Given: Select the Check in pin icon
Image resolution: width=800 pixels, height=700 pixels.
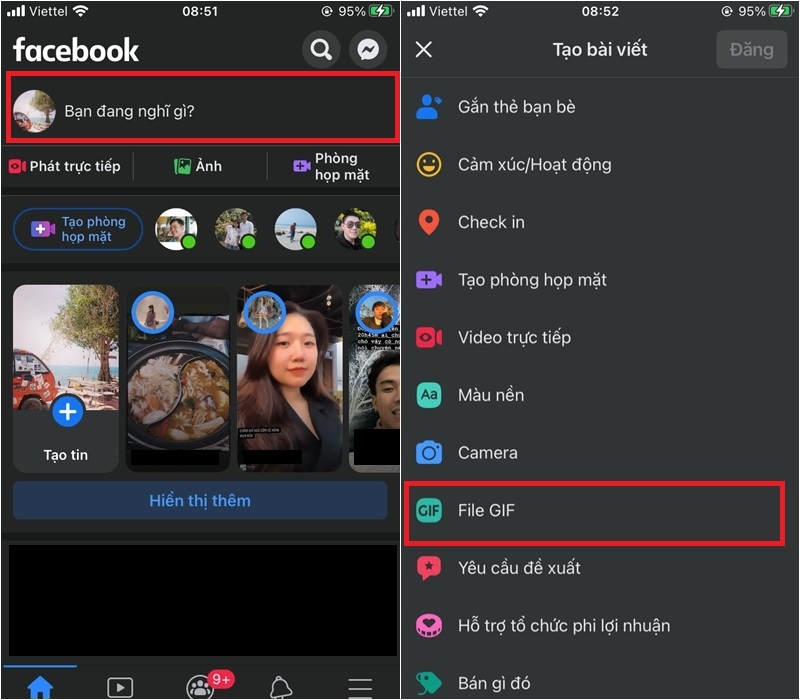Looking at the screenshot, I should [429, 222].
